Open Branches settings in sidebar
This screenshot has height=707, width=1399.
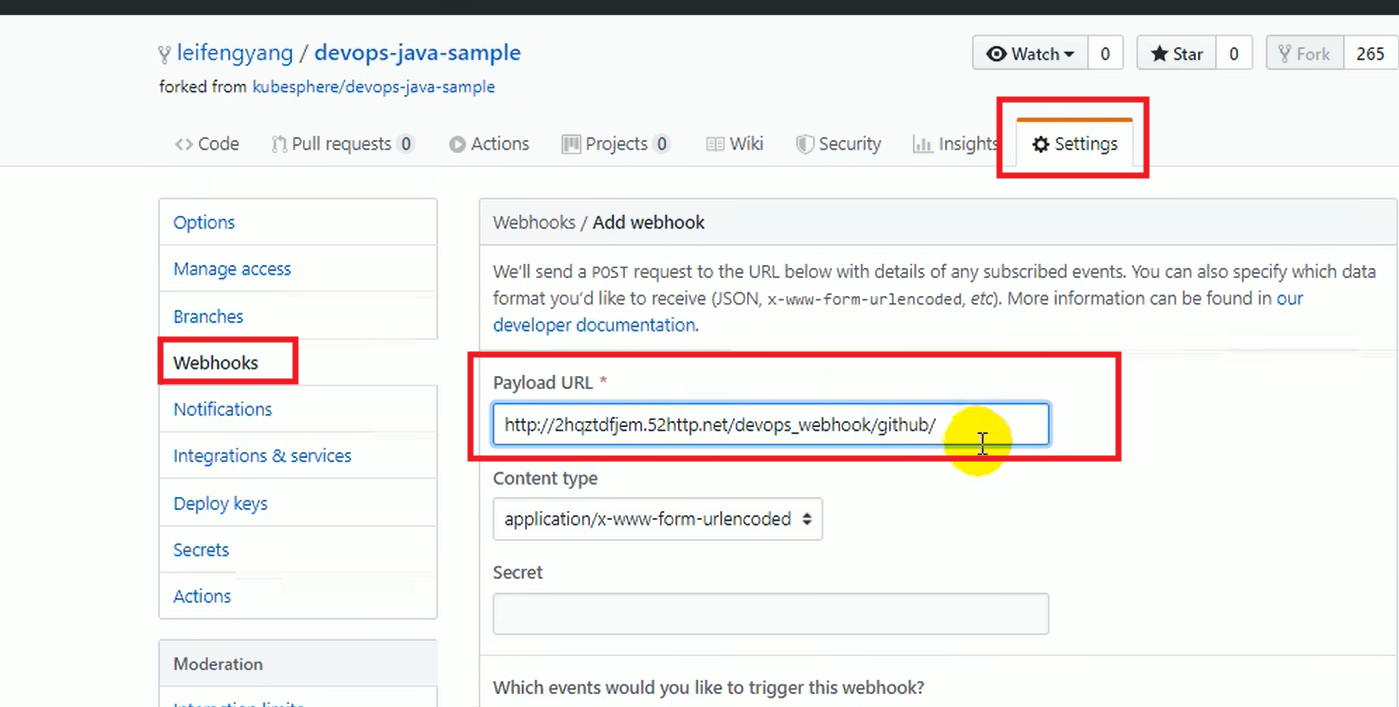coord(298,316)
